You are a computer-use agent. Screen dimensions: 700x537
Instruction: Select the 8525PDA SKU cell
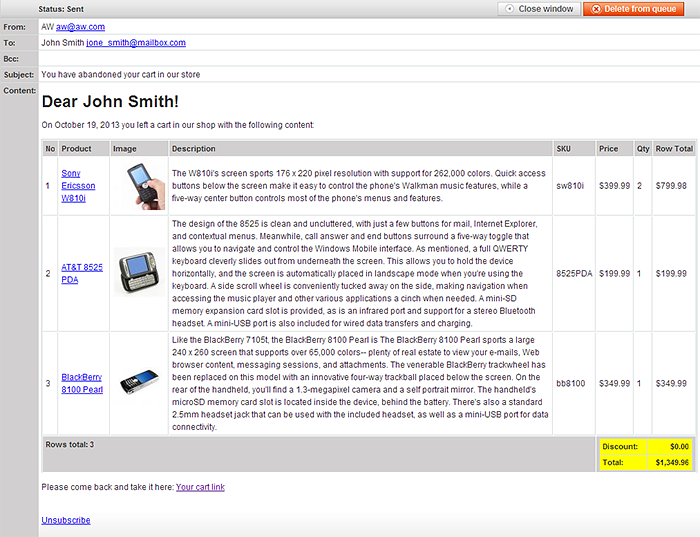pos(574,274)
